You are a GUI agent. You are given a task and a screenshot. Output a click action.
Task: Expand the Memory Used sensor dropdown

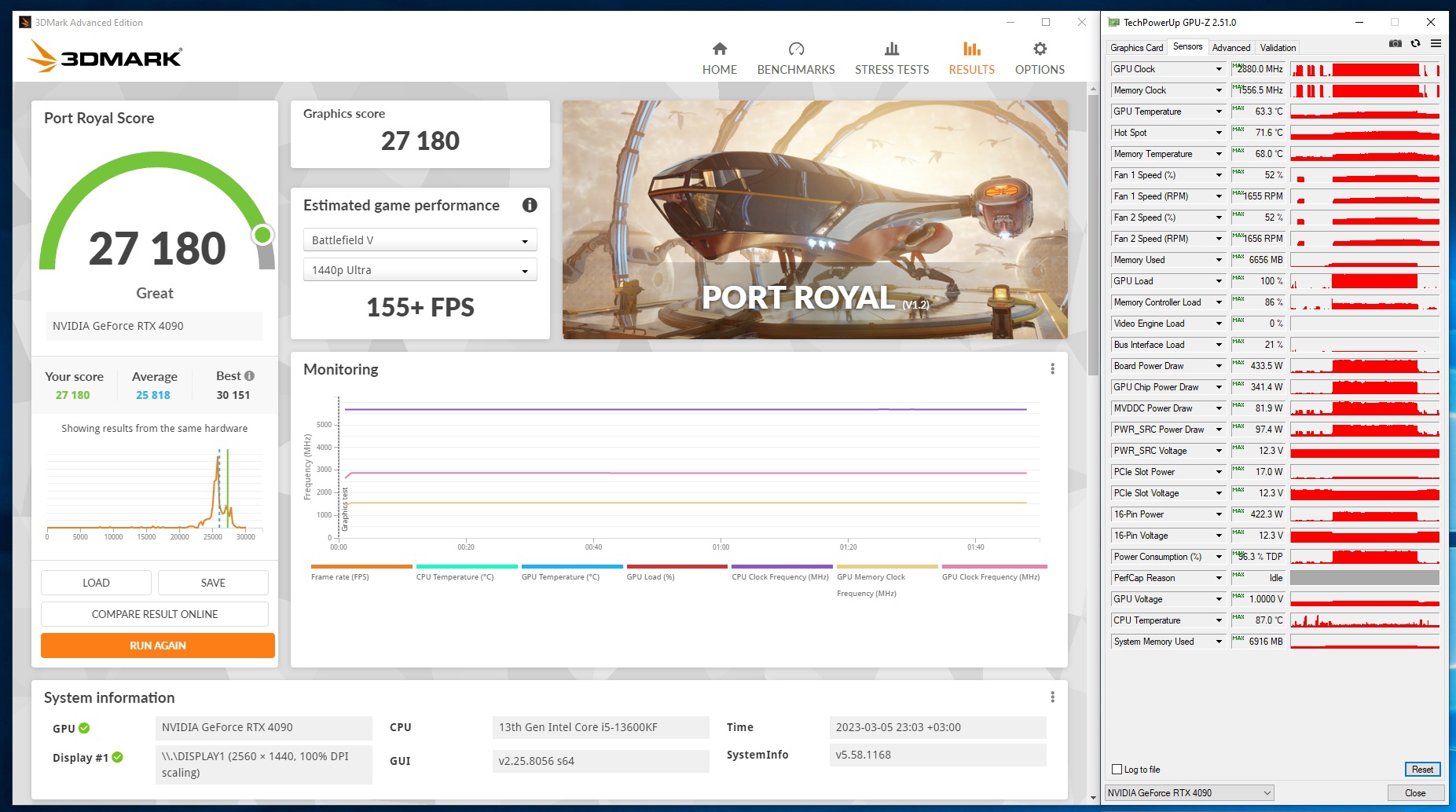click(1219, 260)
